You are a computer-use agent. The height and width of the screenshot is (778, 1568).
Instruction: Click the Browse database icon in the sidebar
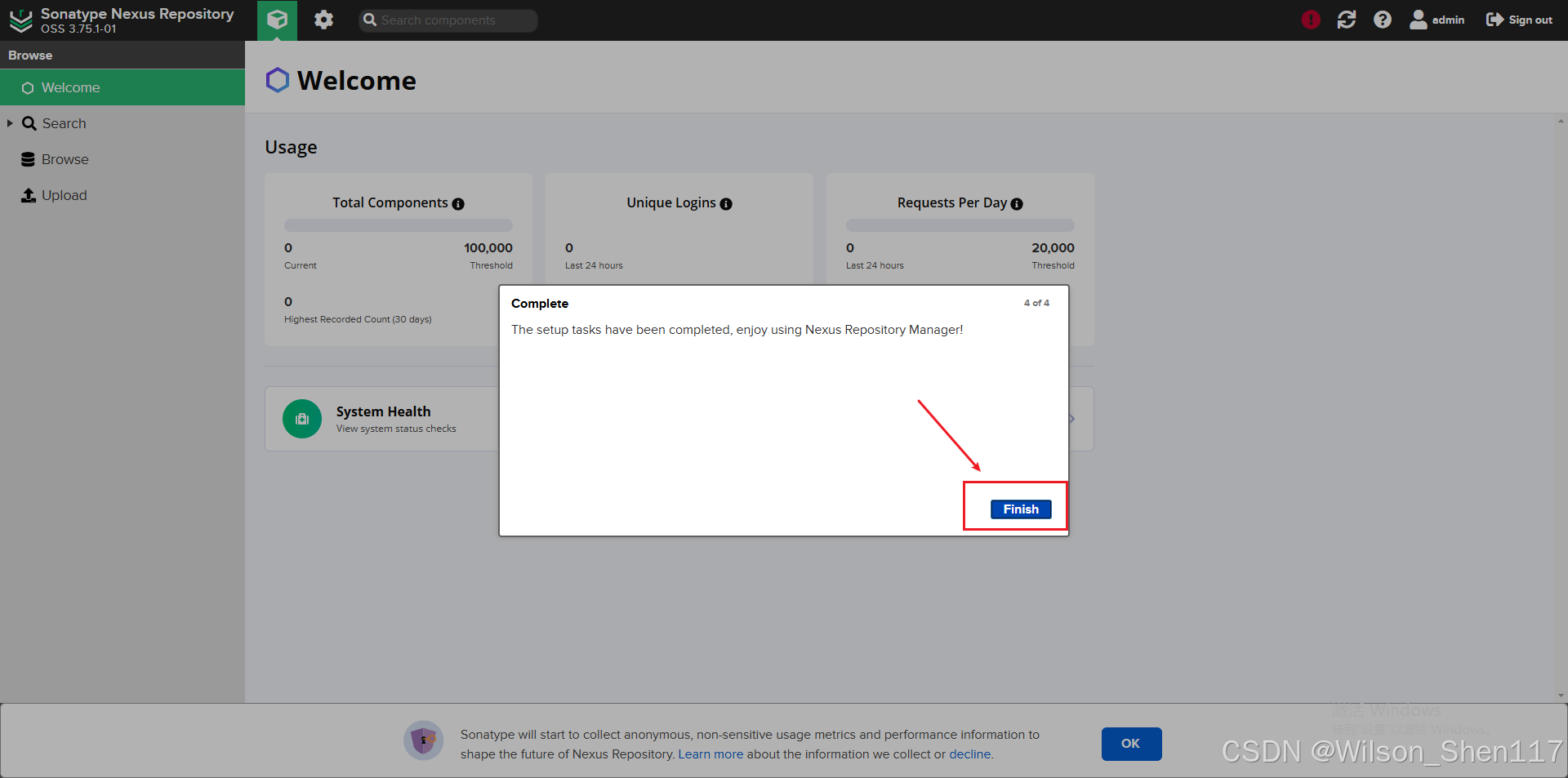point(29,159)
